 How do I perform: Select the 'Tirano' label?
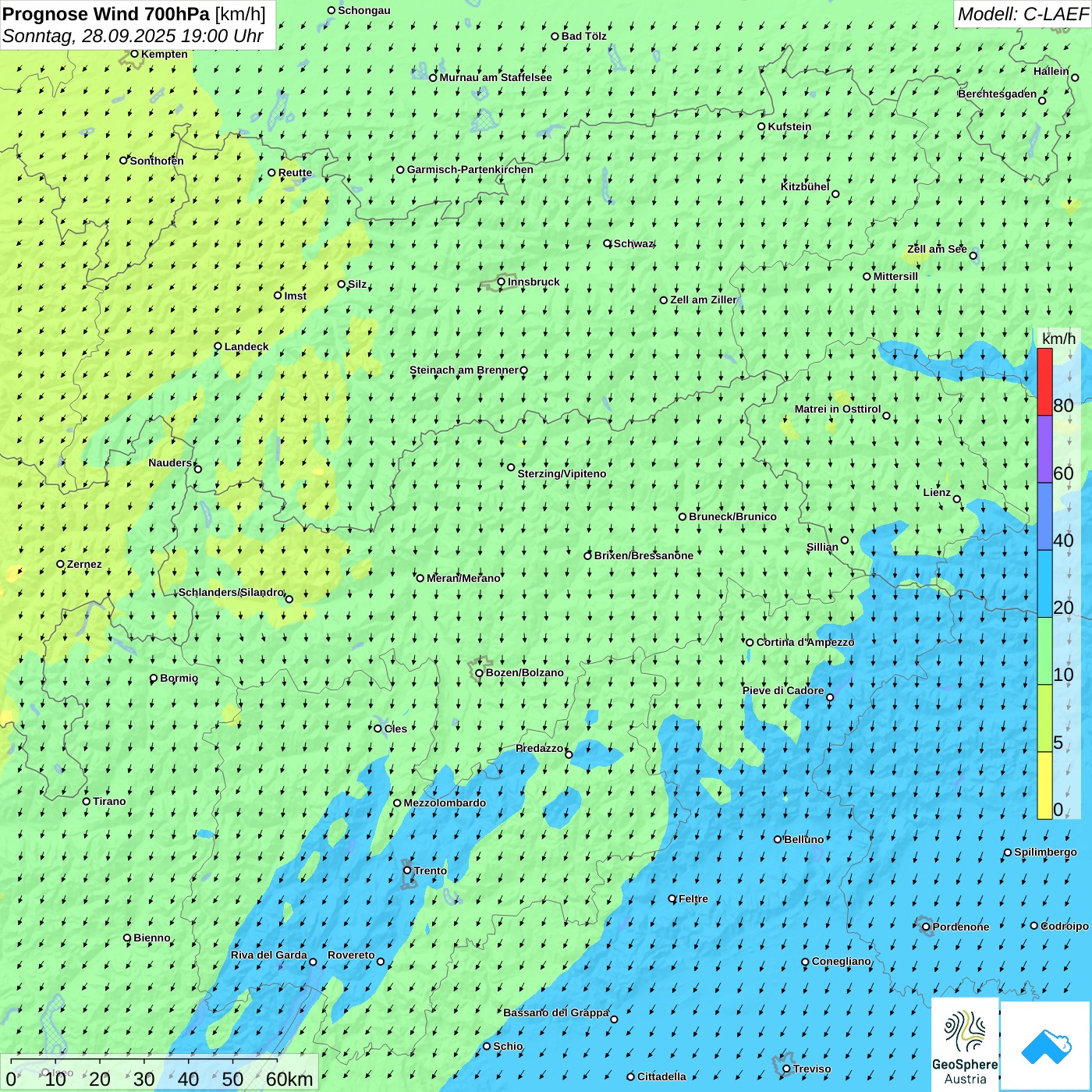(109, 801)
